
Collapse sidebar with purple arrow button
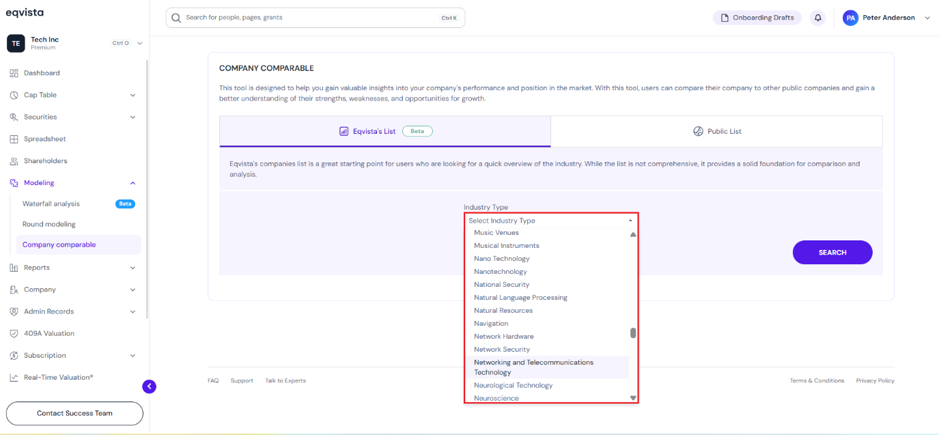pos(149,386)
